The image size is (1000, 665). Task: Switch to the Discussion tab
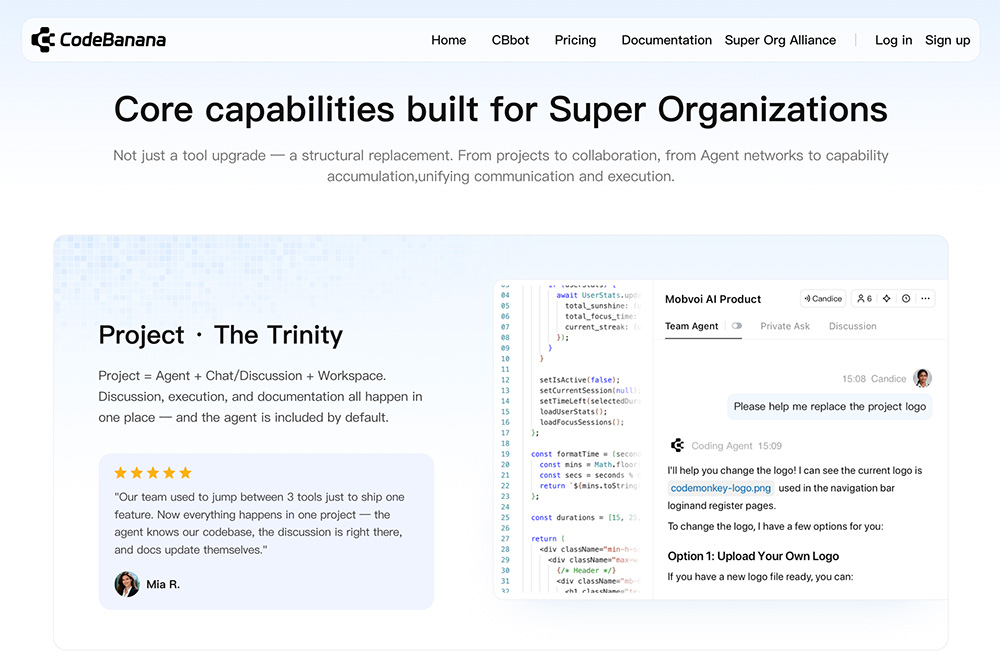point(852,326)
